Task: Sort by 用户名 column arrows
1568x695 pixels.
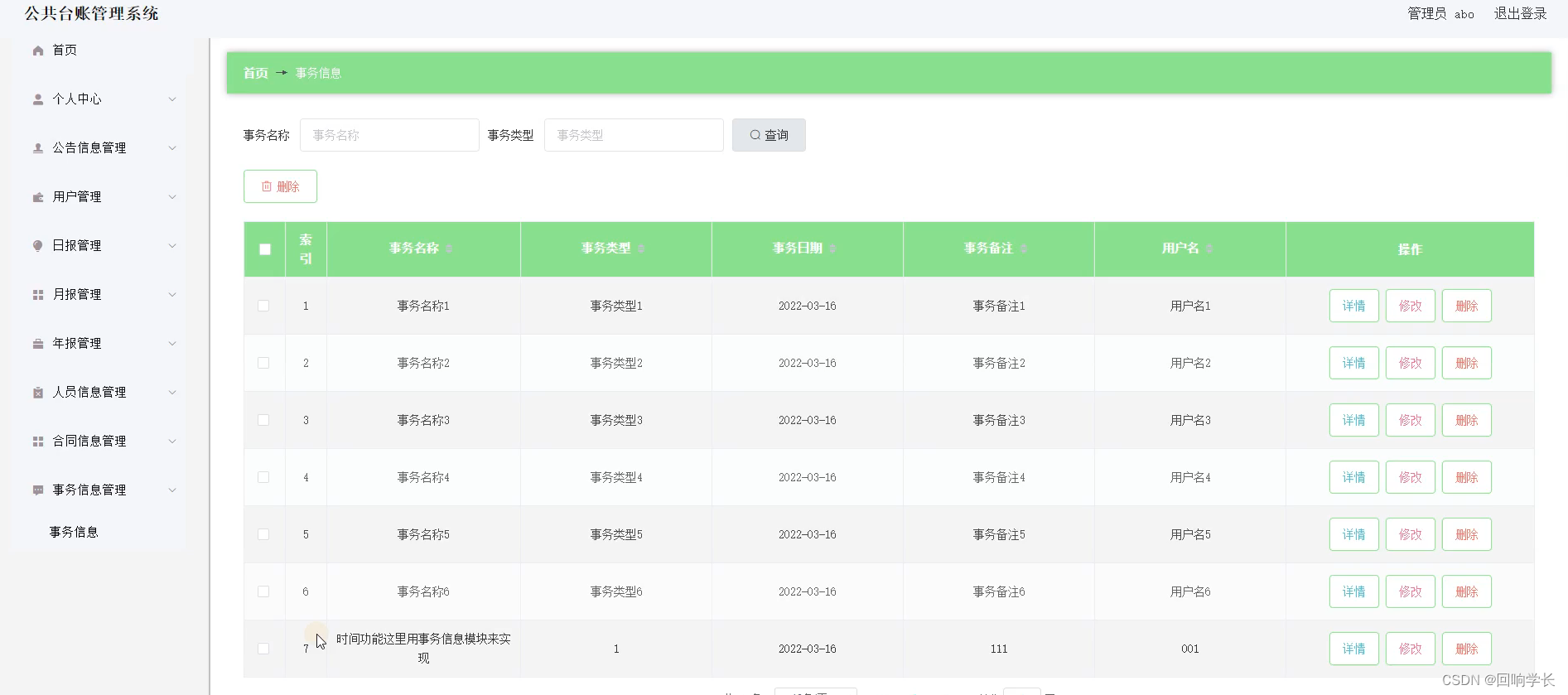Action: [x=1209, y=249]
